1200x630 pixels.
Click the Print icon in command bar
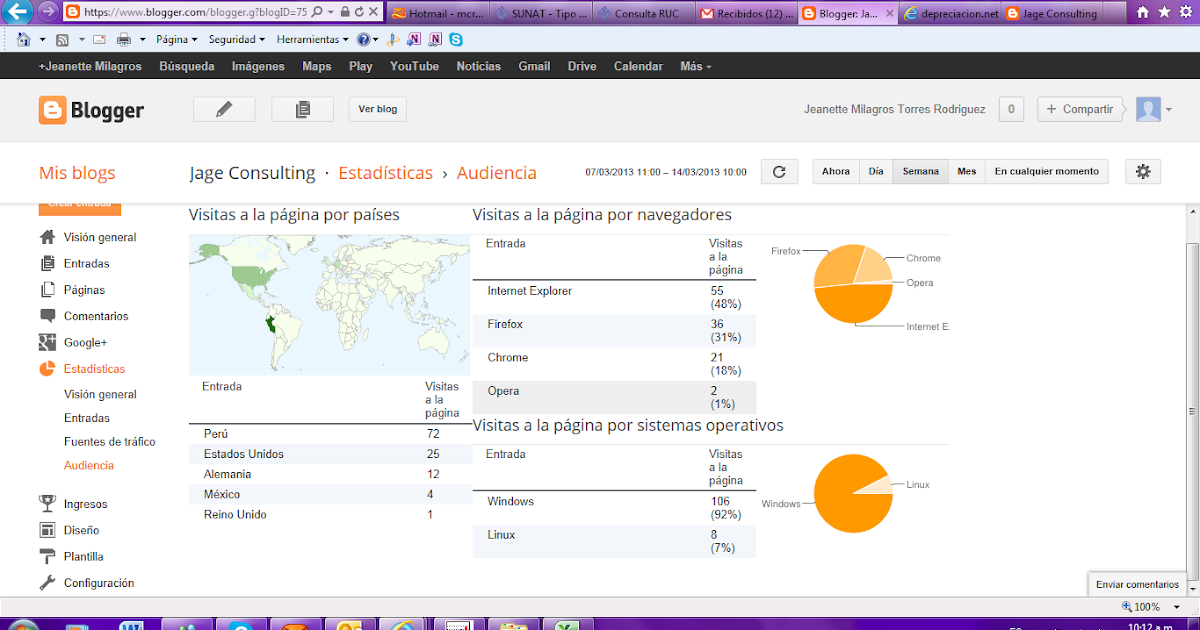point(124,39)
